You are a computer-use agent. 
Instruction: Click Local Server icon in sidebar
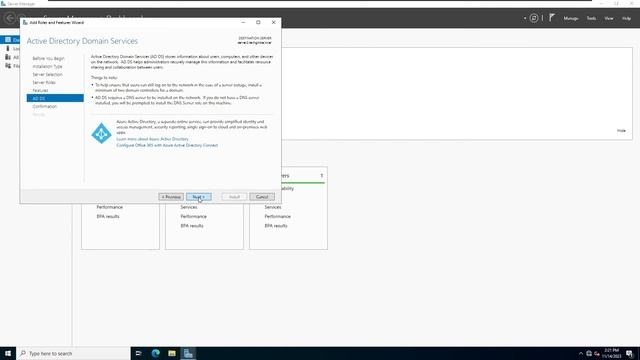pyautogui.click(x=8, y=48)
